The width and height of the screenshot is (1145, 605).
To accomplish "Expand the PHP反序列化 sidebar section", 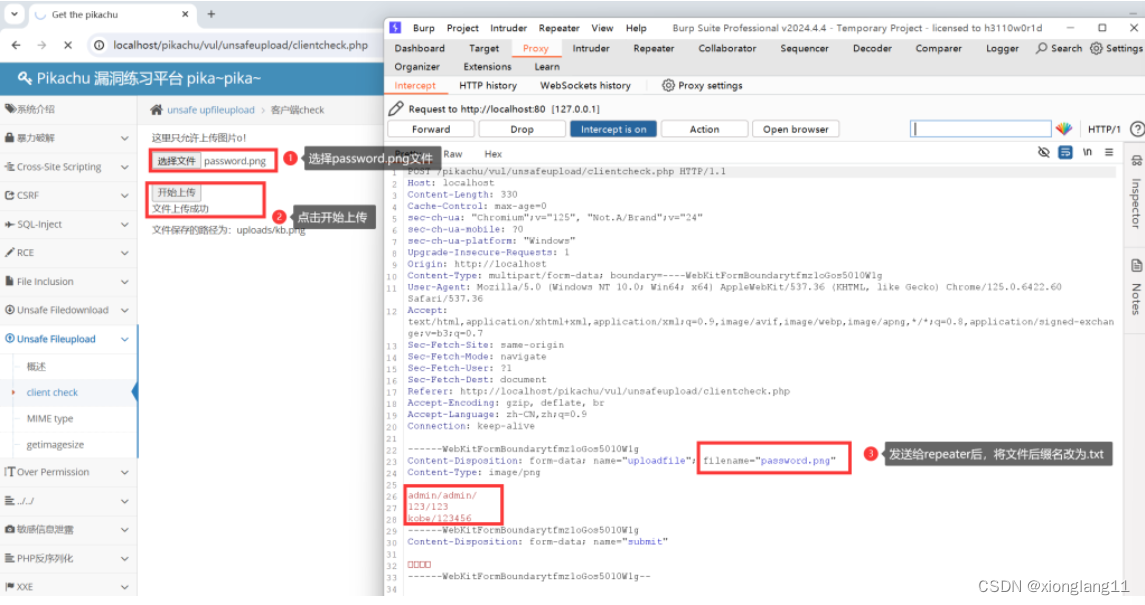I will click(x=68, y=558).
